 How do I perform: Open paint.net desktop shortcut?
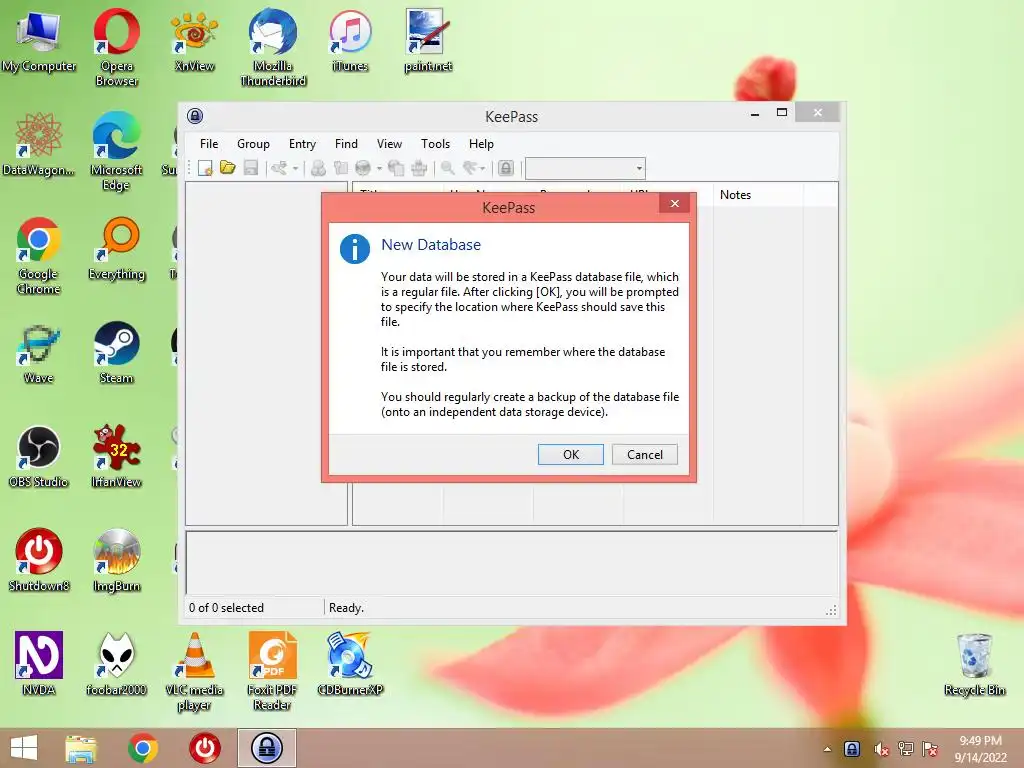pyautogui.click(x=428, y=40)
